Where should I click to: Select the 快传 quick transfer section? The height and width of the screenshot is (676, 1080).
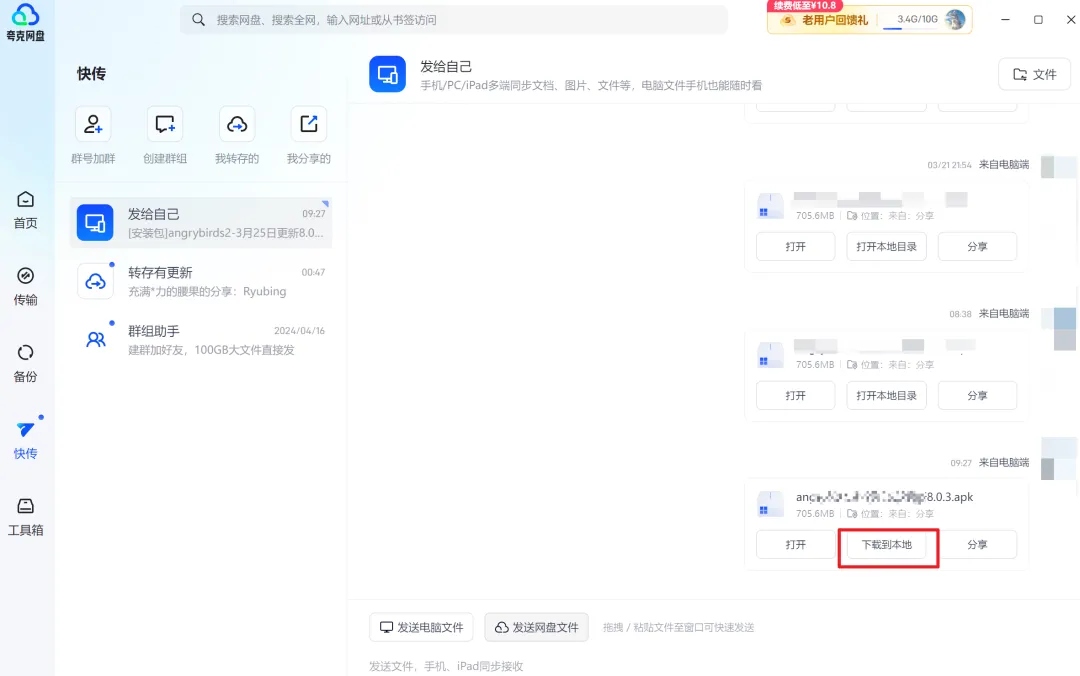tap(25, 440)
